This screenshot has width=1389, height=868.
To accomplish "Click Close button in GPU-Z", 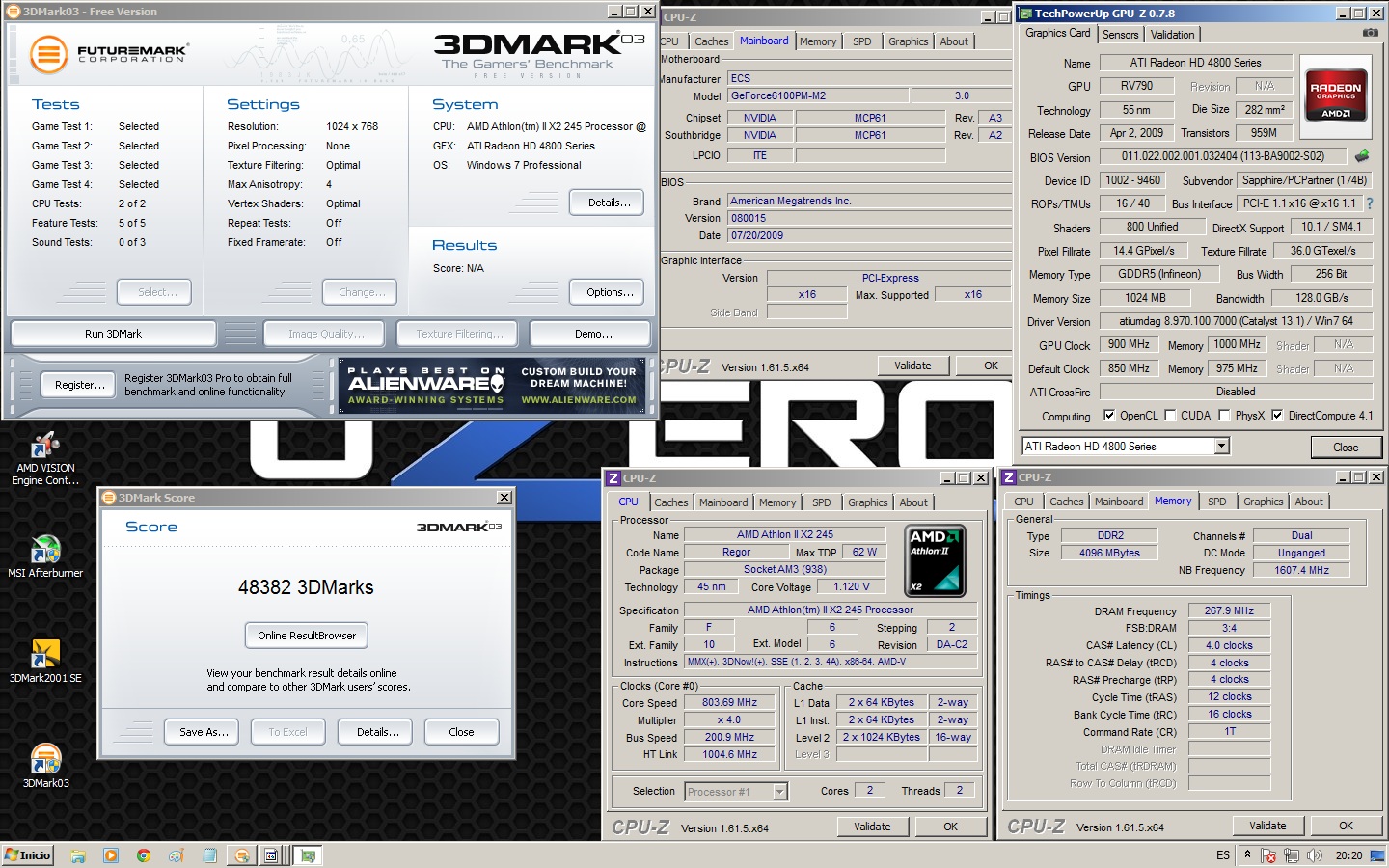I will tap(1346, 447).
